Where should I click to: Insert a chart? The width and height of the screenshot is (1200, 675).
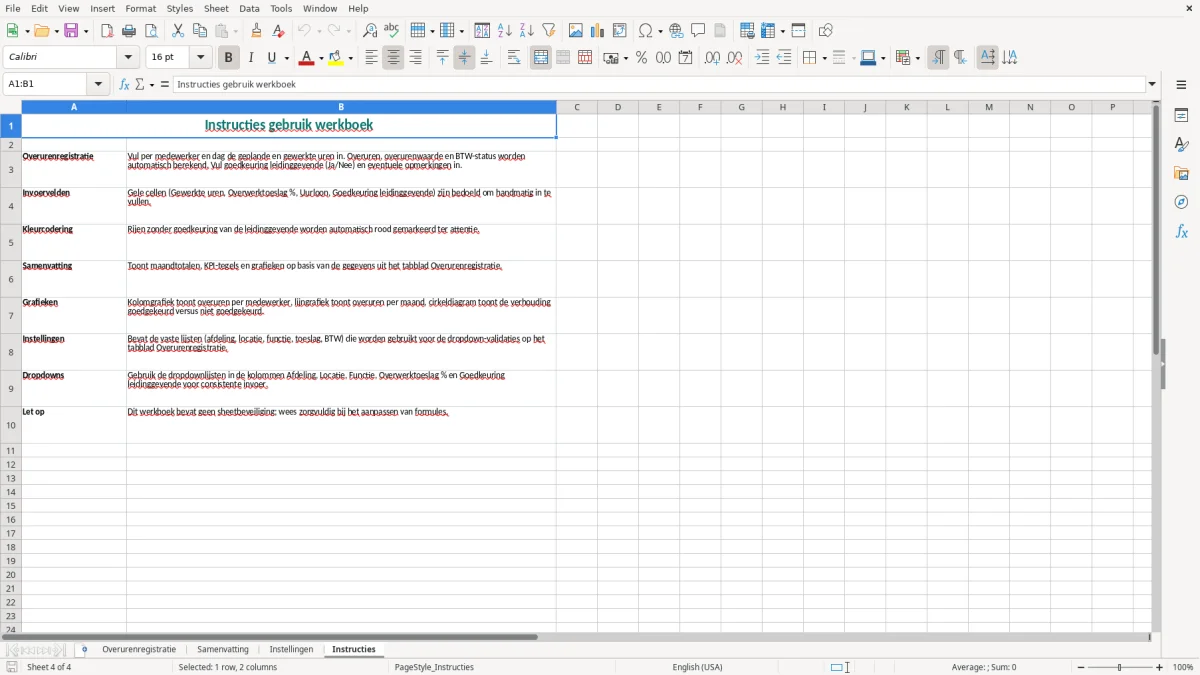point(598,31)
